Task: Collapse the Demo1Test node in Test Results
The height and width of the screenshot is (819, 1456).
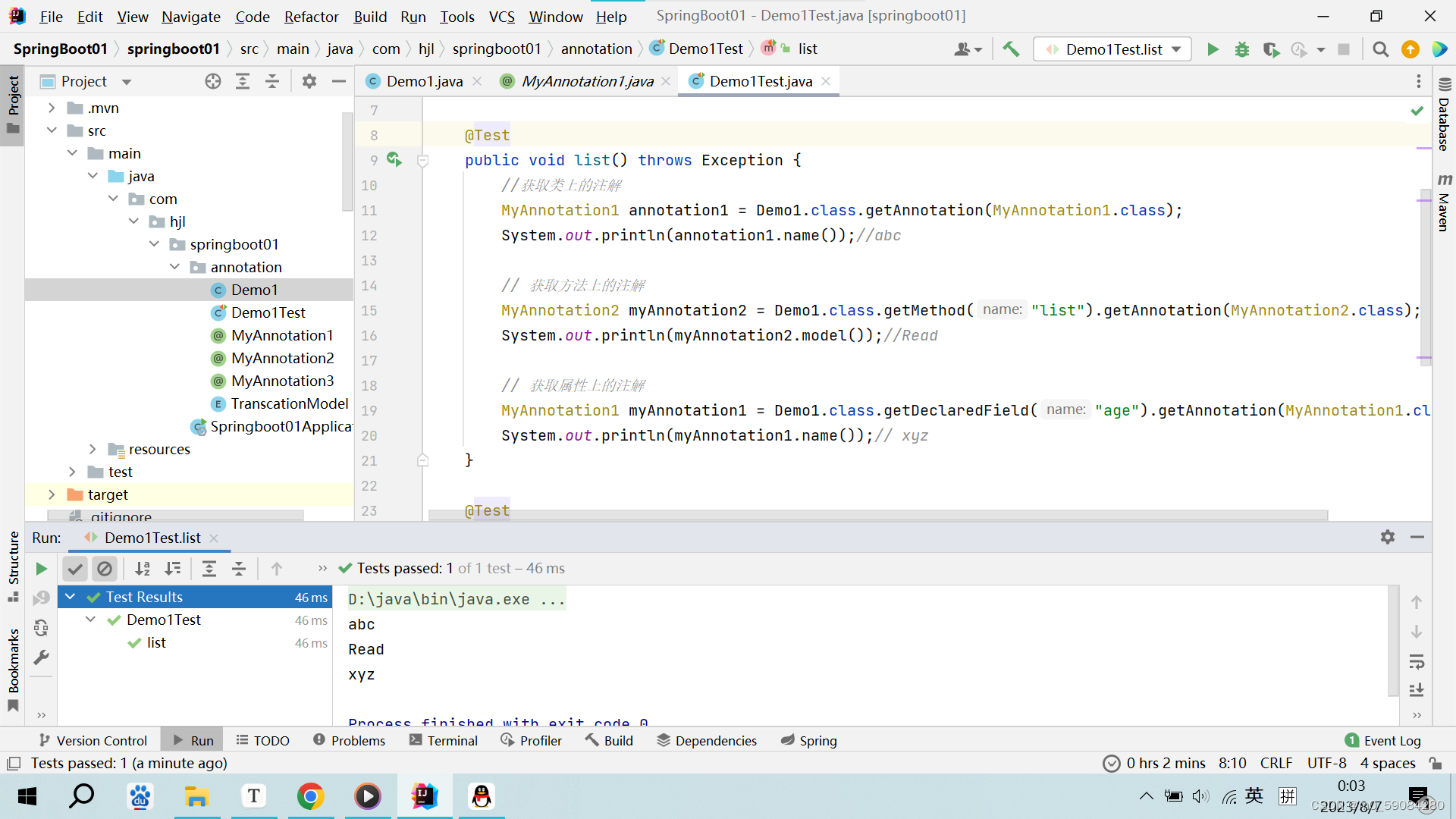Action: pos(90,620)
